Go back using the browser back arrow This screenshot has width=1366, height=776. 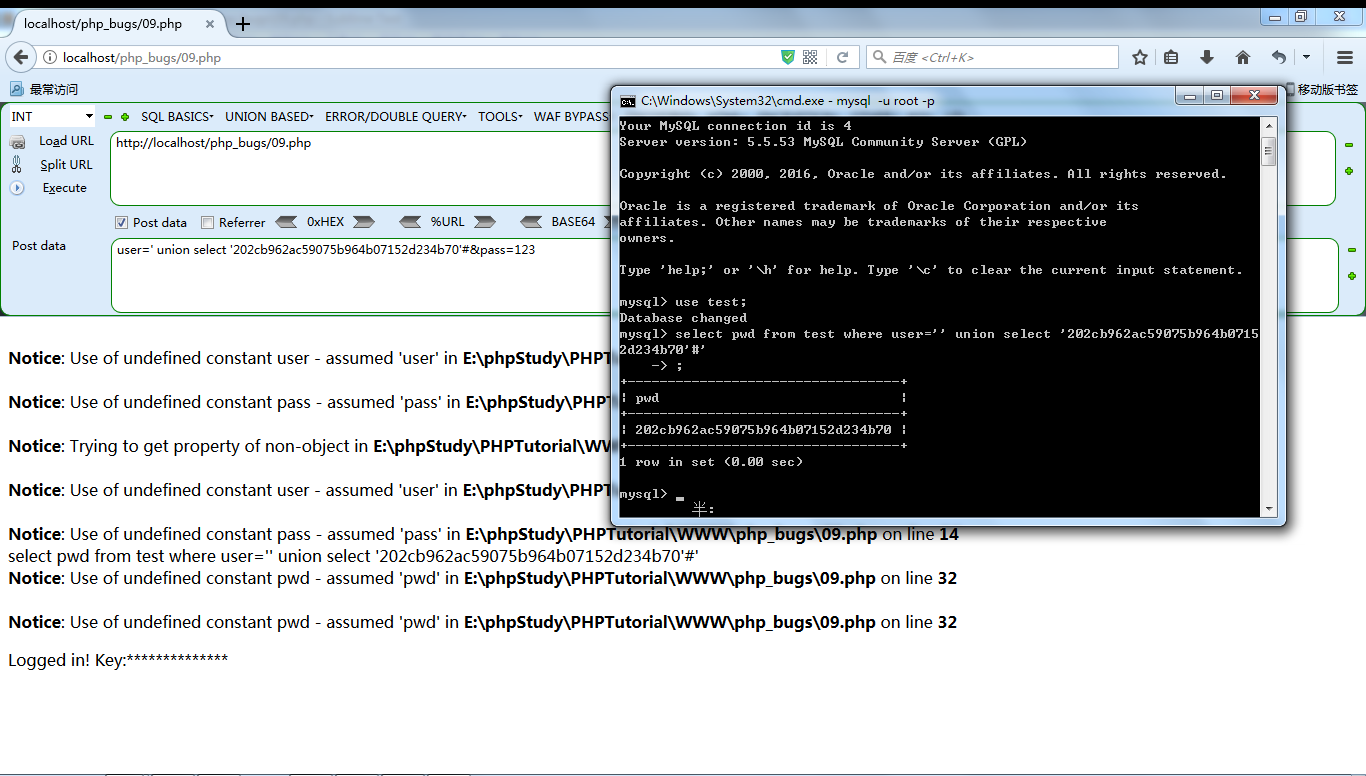tap(20, 57)
